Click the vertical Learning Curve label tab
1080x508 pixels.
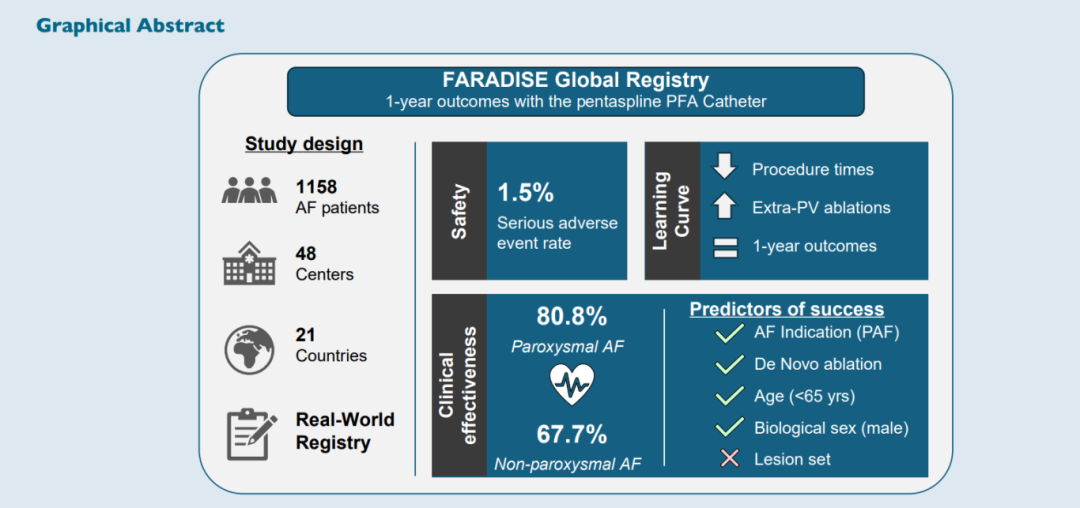(x=672, y=210)
